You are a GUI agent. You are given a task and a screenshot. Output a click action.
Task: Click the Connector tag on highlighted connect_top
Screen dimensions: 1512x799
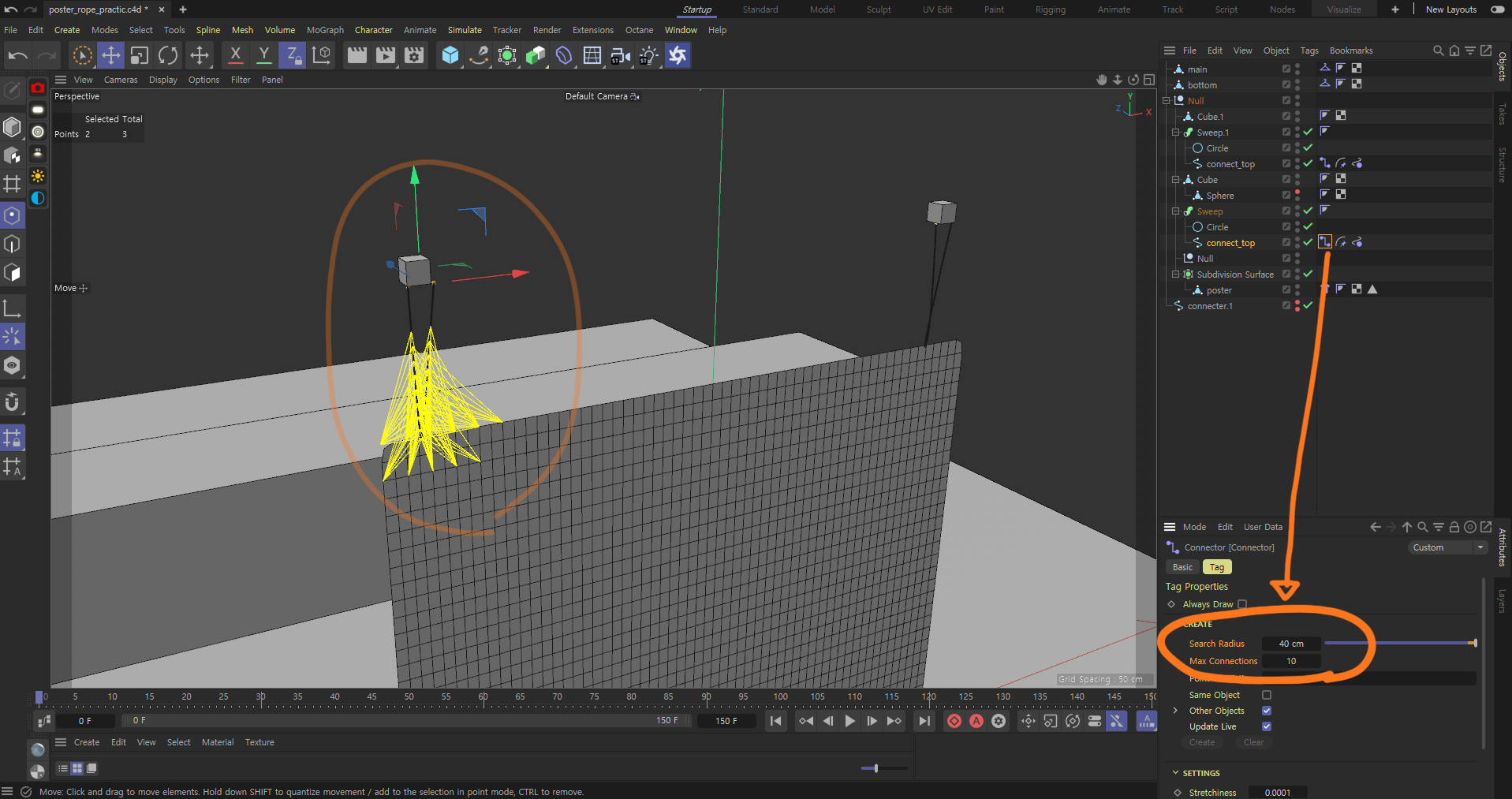1325,242
